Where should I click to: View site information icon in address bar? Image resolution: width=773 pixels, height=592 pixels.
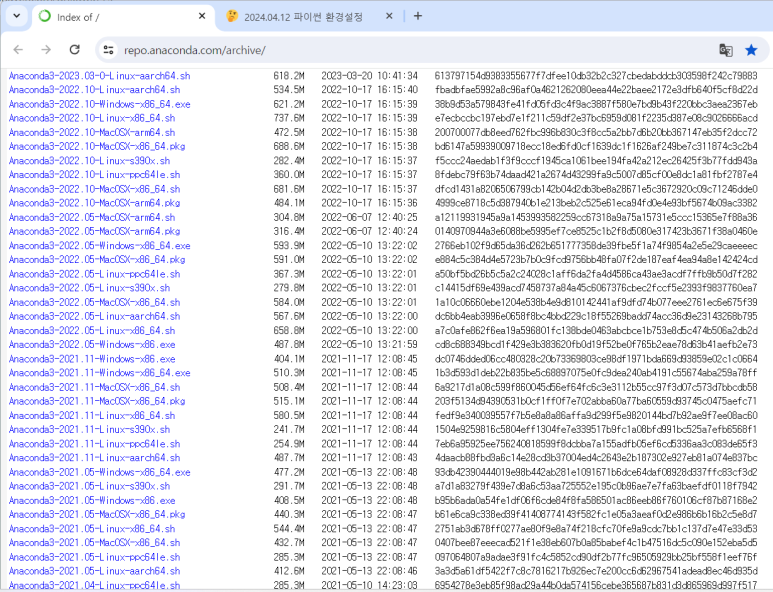(x=108, y=50)
